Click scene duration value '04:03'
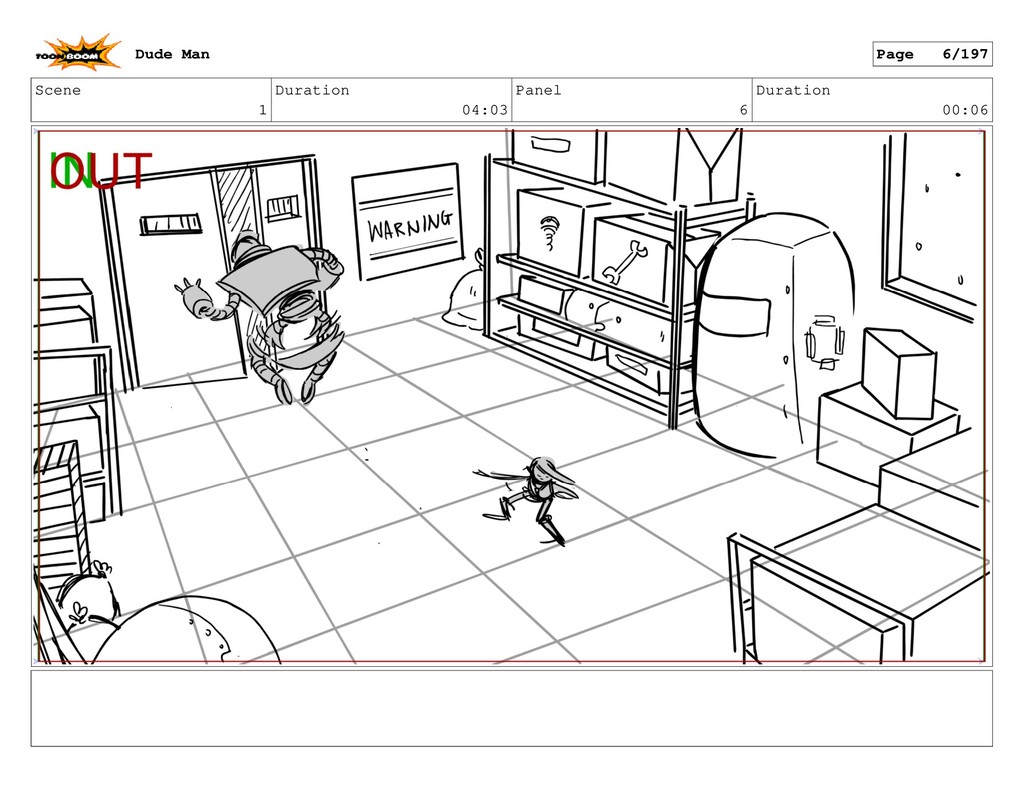The image size is (1024, 793). pyautogui.click(x=485, y=110)
